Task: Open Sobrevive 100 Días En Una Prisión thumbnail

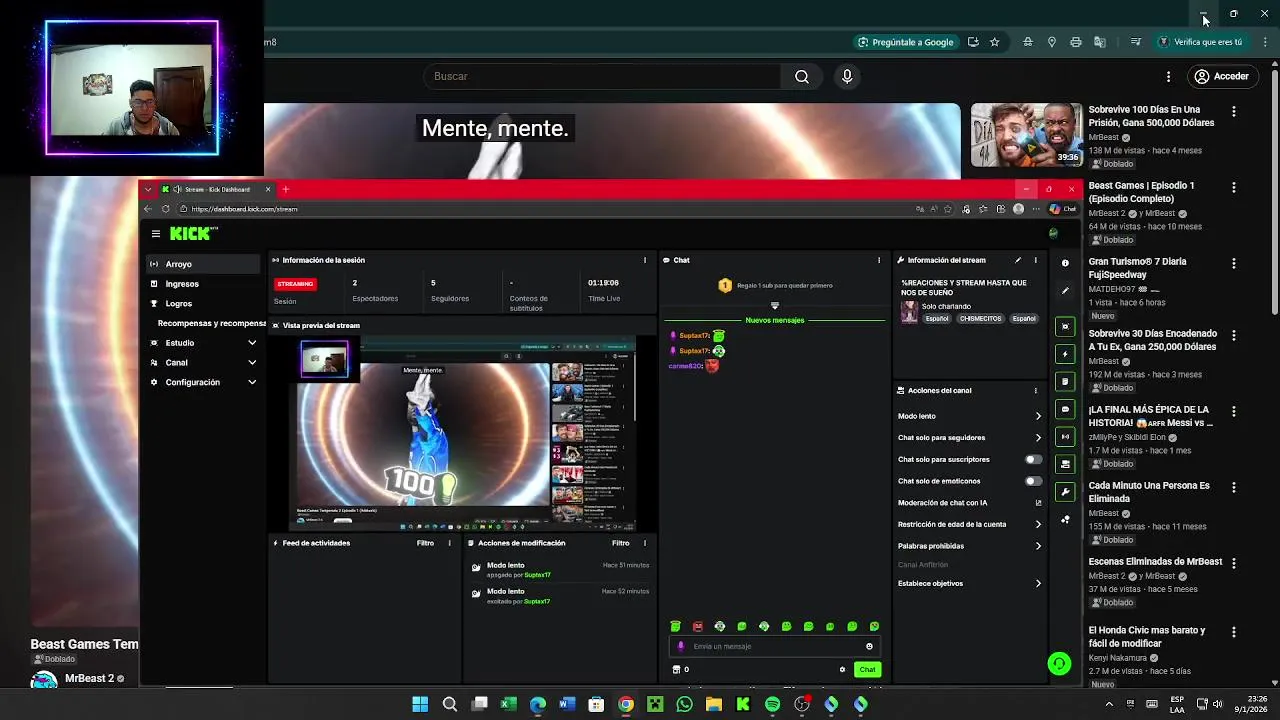Action: pos(1027,135)
